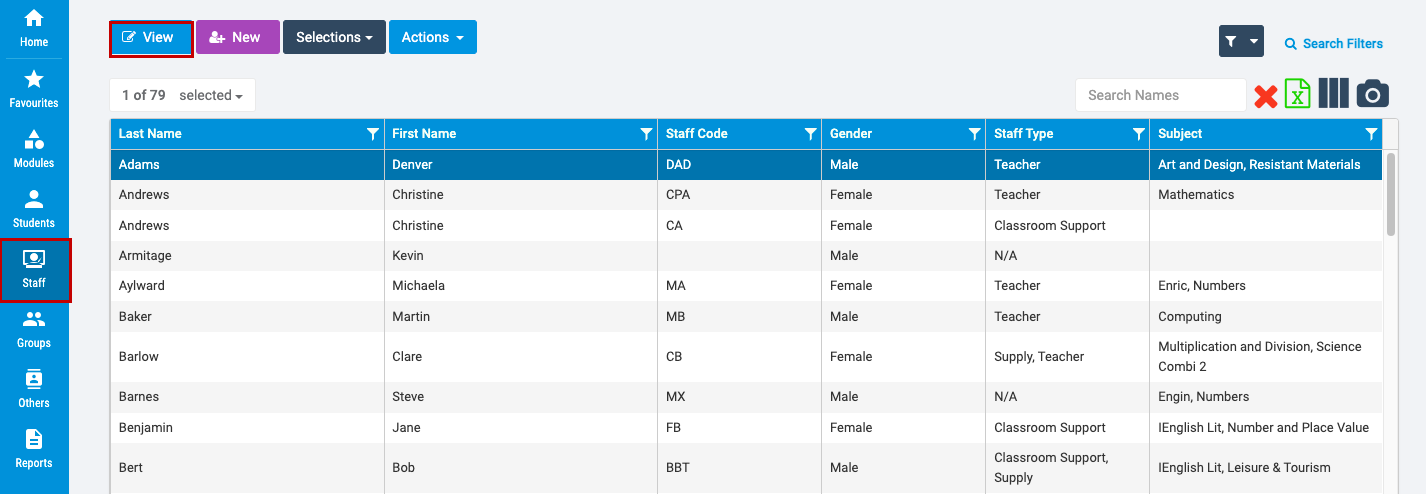Click the View button
Screen dimensions: 1426x494
pos(150,37)
